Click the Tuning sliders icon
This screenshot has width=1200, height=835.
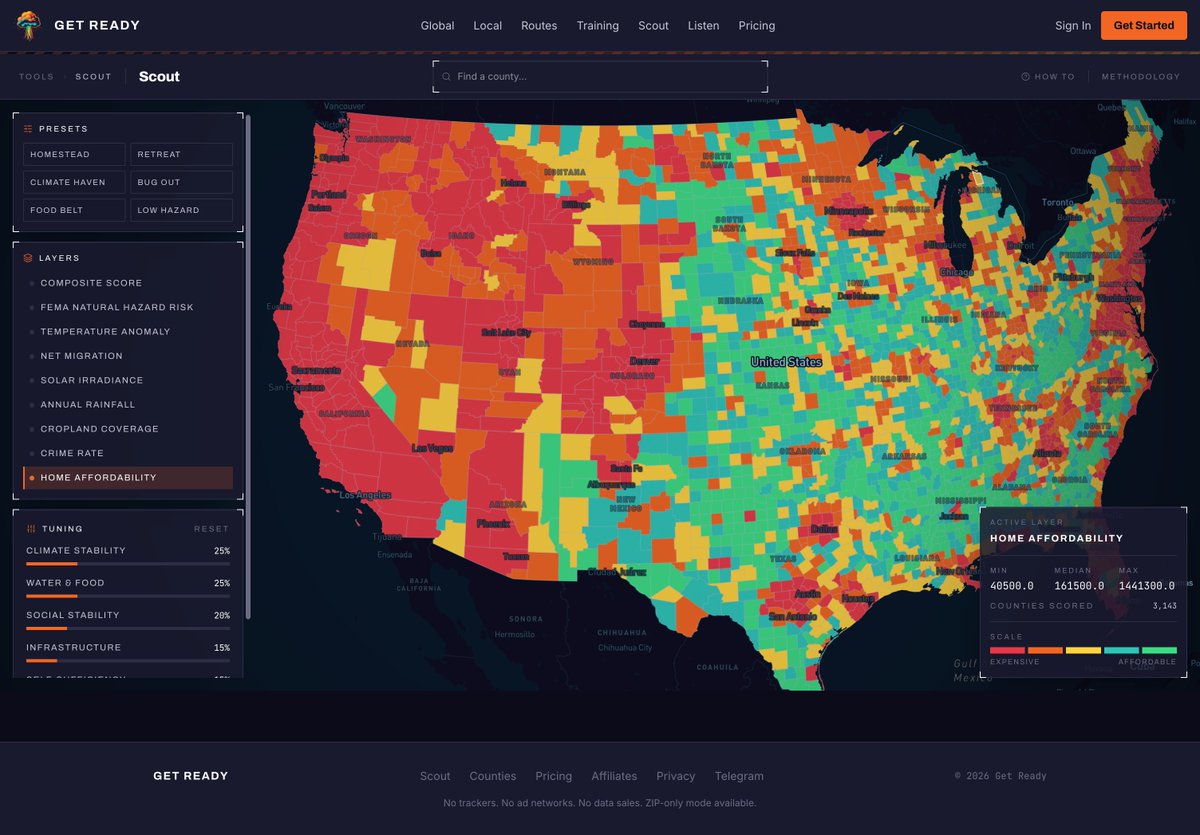[x=31, y=529]
